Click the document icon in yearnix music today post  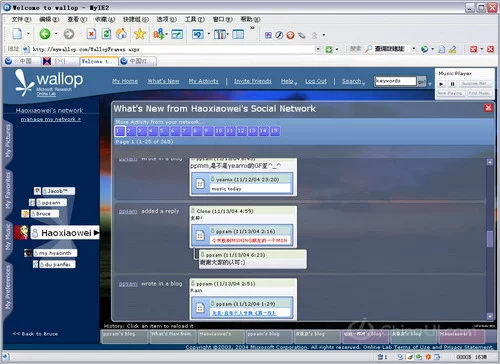[200, 184]
